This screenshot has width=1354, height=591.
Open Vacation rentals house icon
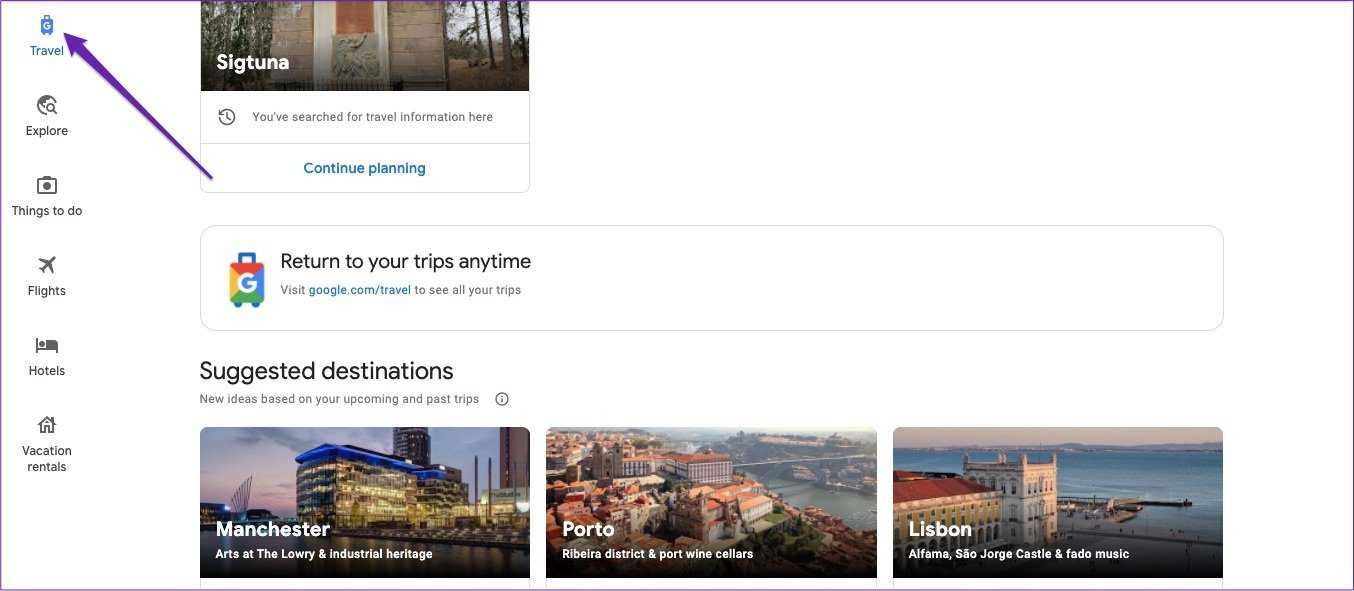click(x=47, y=425)
